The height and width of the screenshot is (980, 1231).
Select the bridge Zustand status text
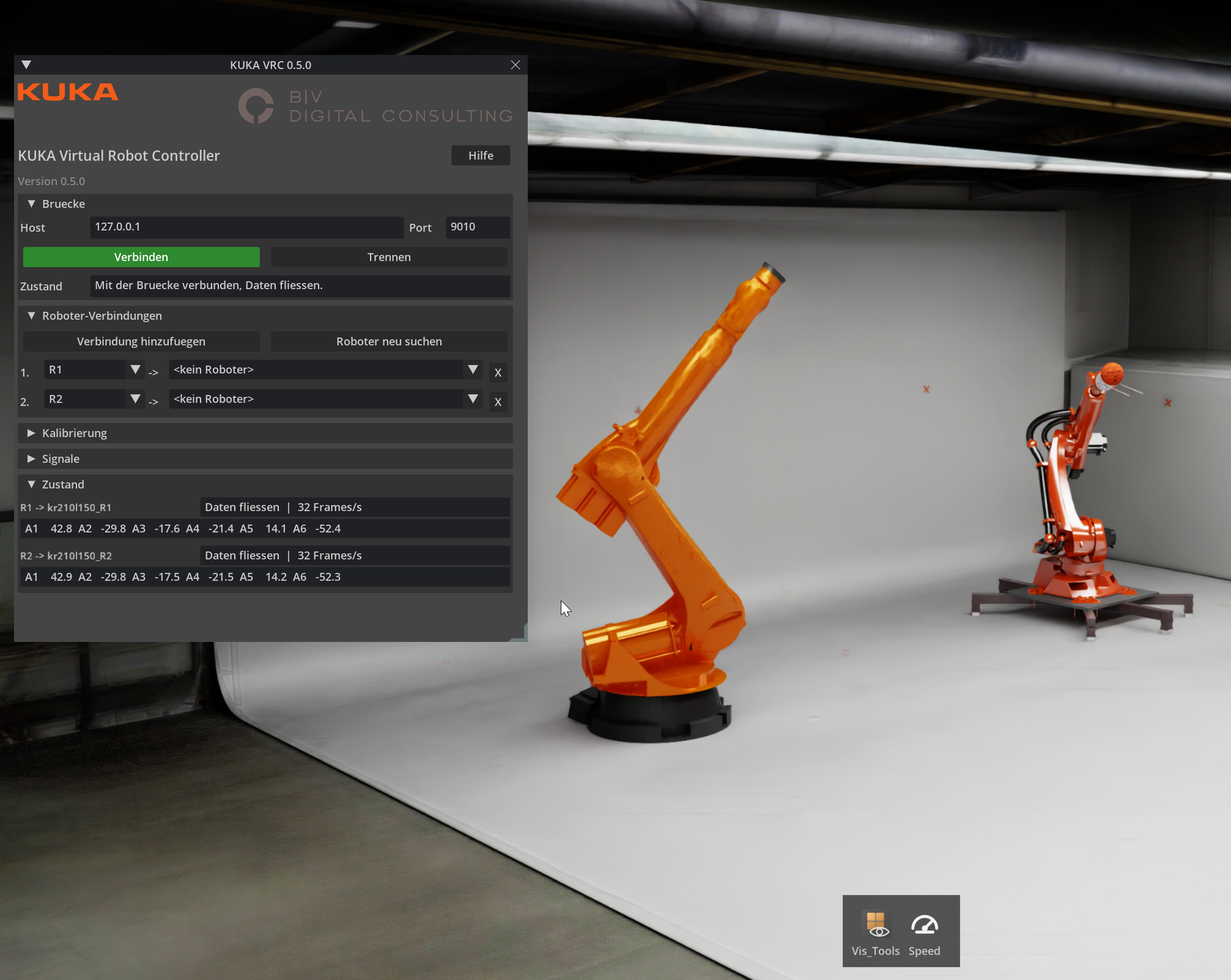click(300, 286)
